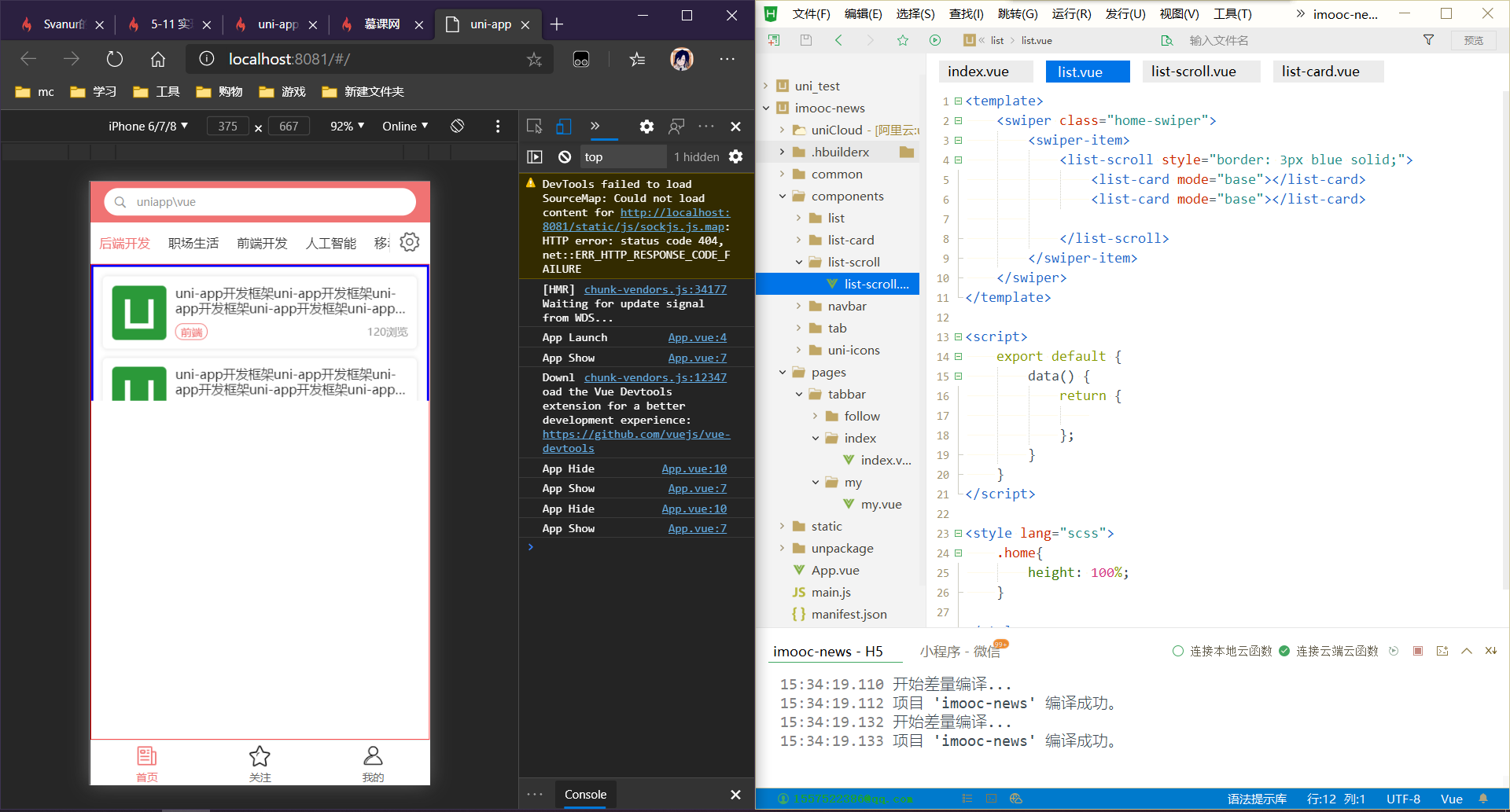The height and width of the screenshot is (812, 1510).
Task: Go to 首页 tab in app footer
Action: [x=147, y=765]
